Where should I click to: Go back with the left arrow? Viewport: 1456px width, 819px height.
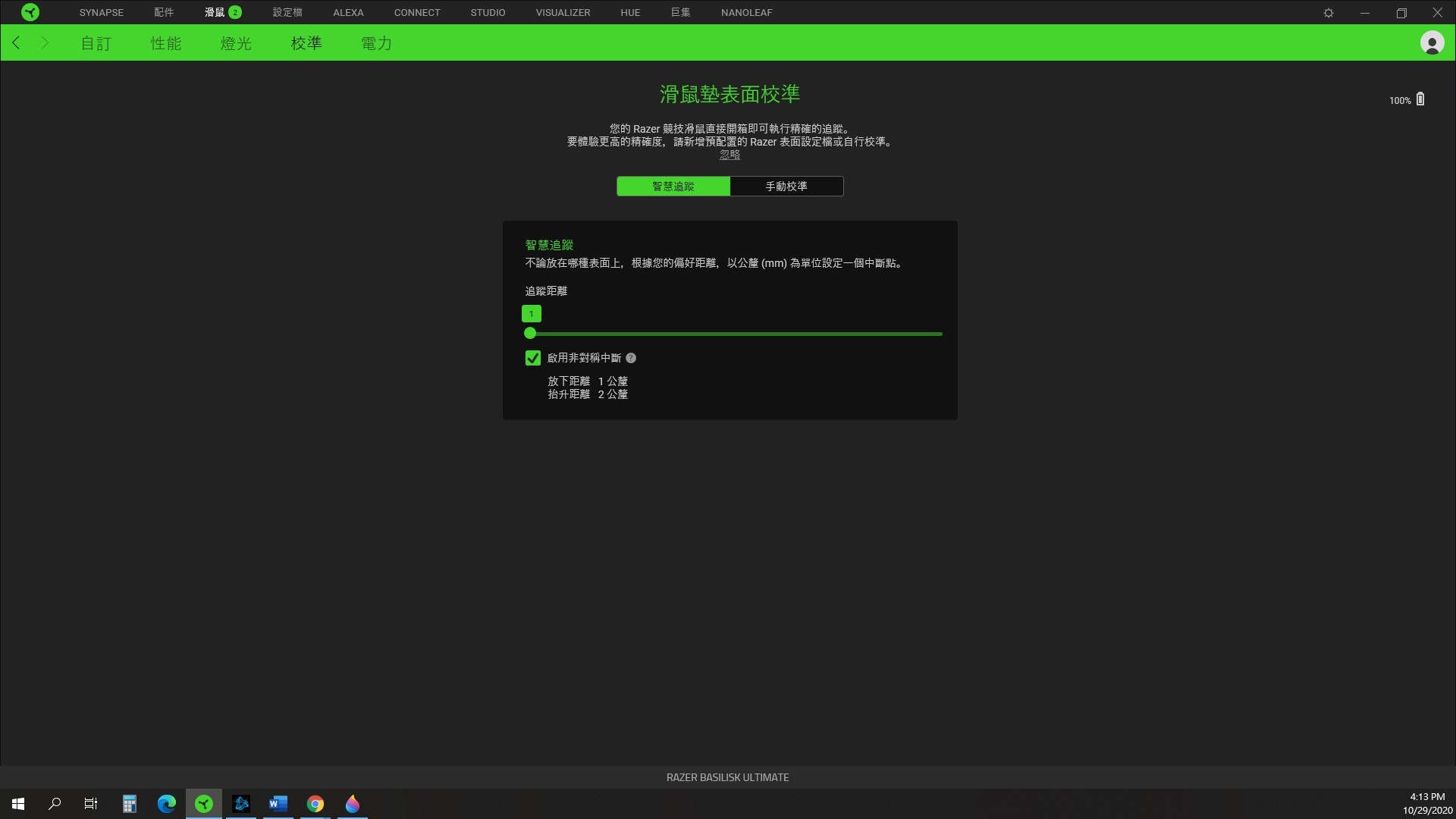click(x=16, y=43)
